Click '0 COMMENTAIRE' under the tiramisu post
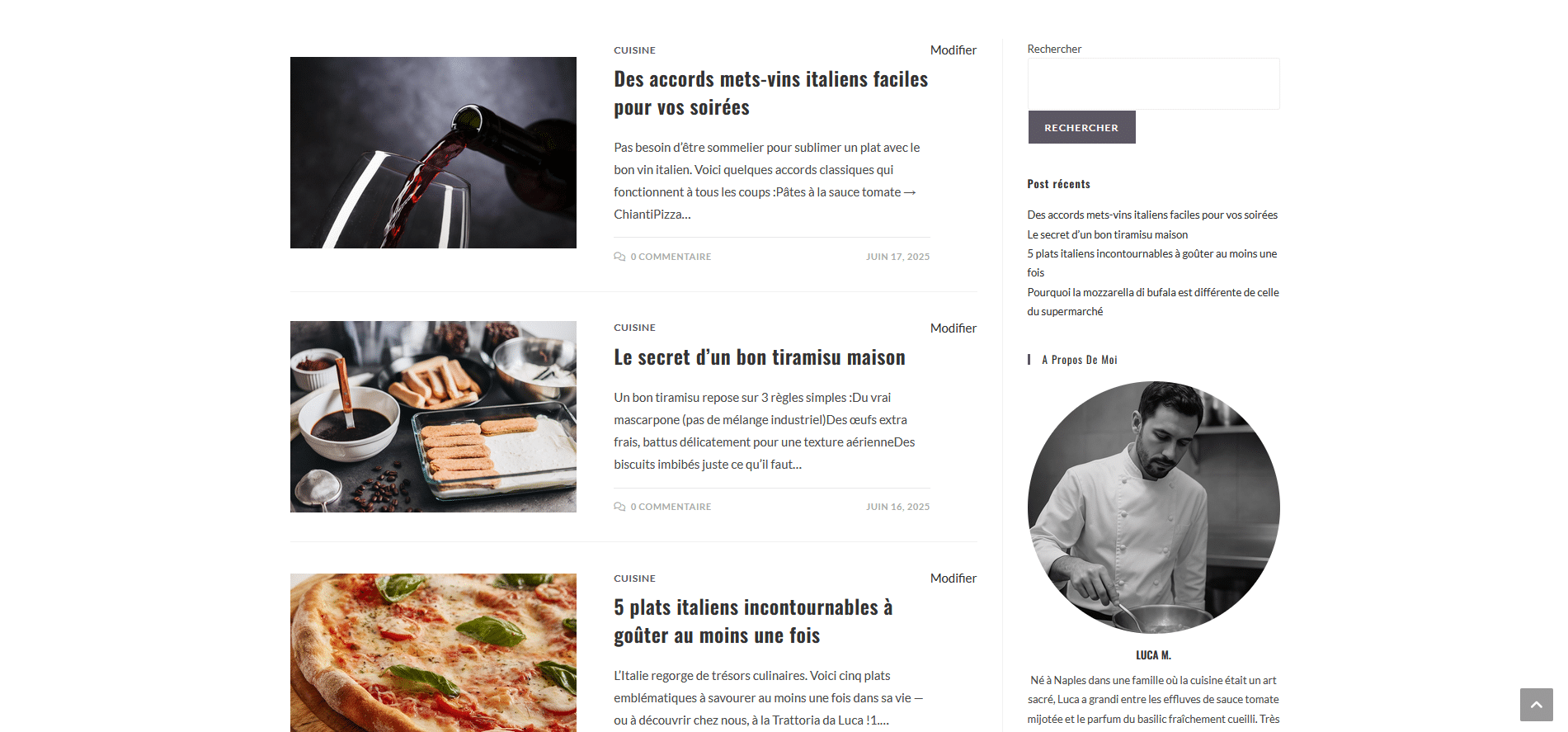The width and height of the screenshot is (1568, 732). [x=671, y=507]
